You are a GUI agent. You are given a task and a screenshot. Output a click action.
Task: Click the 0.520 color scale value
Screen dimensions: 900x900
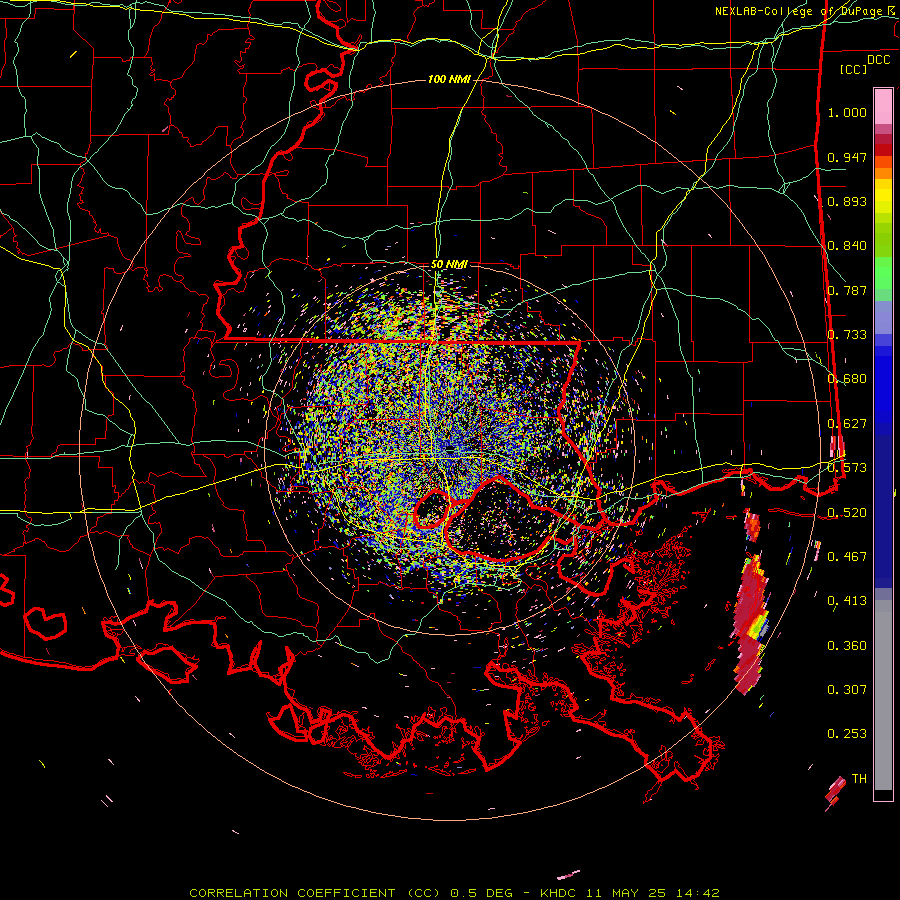click(x=847, y=513)
